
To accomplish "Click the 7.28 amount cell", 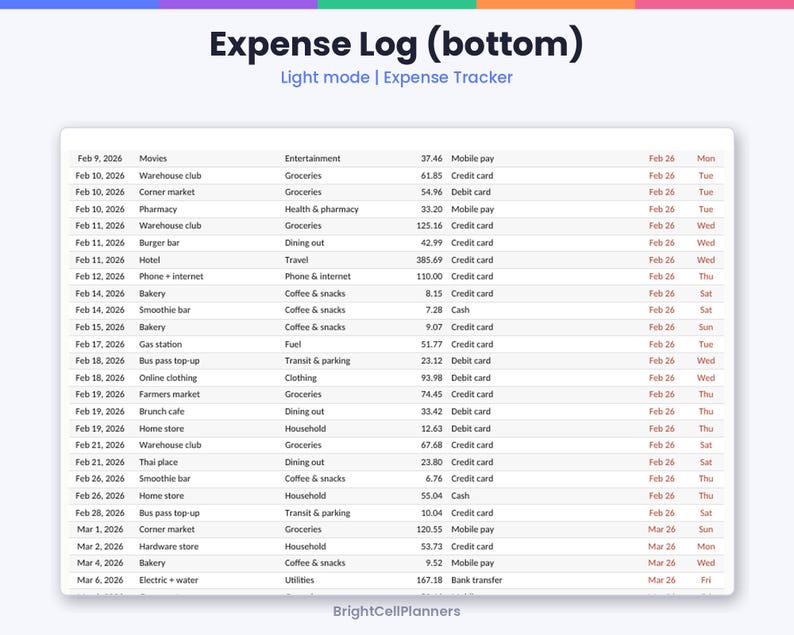I will point(434,310).
